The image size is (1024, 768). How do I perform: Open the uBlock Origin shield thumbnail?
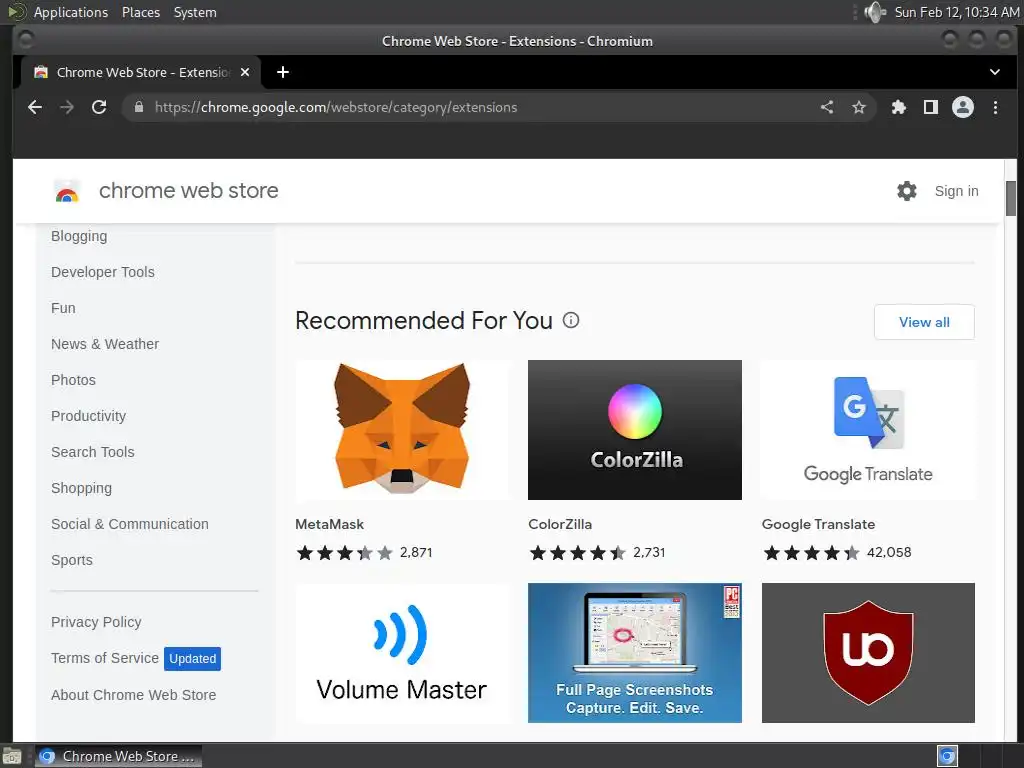click(x=868, y=653)
